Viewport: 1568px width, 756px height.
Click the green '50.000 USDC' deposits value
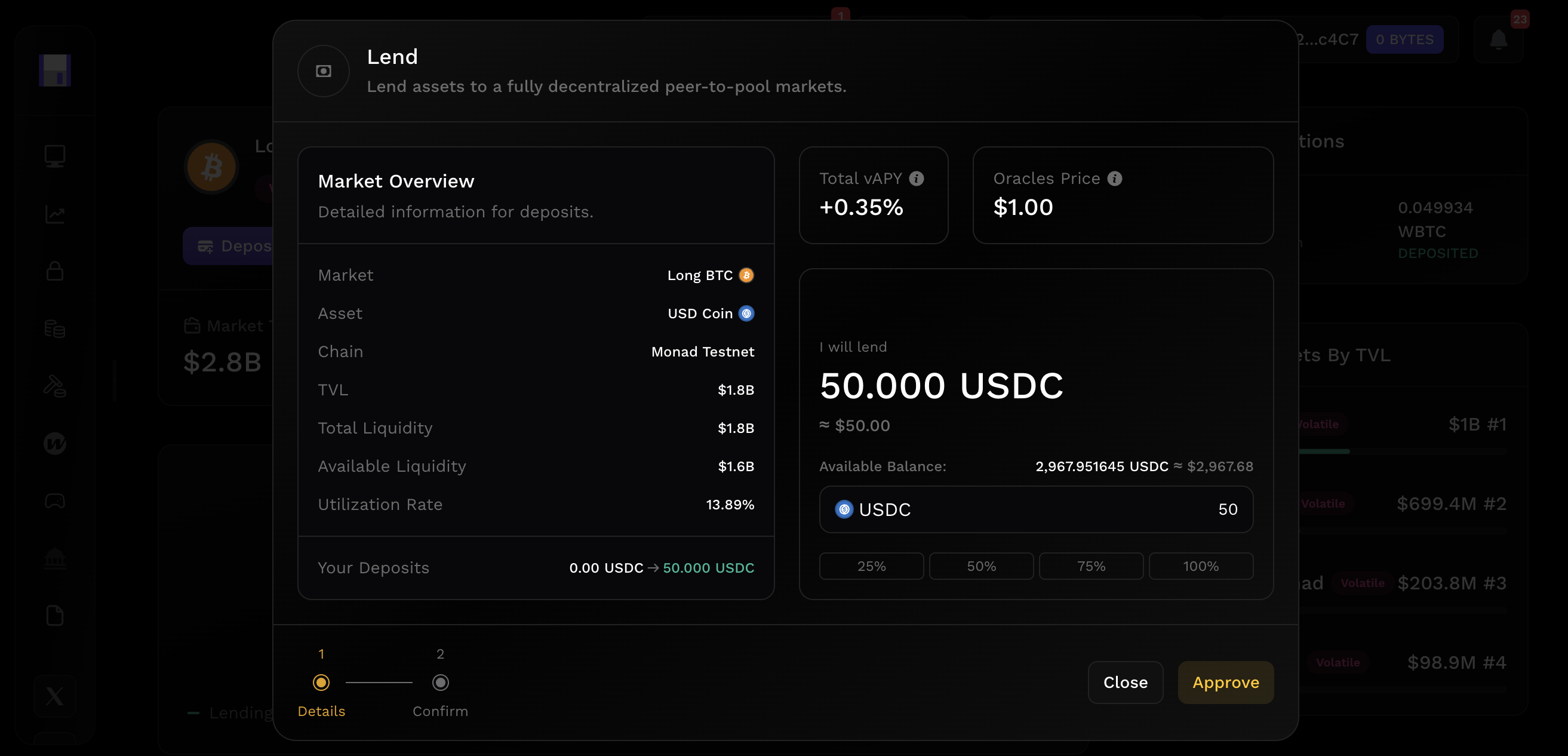(709, 568)
